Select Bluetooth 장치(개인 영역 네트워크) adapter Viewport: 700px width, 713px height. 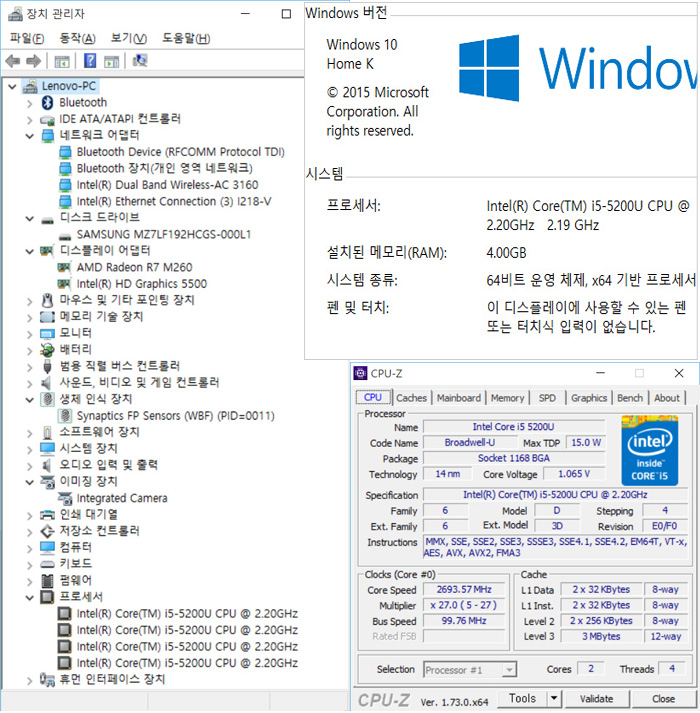(x=164, y=169)
